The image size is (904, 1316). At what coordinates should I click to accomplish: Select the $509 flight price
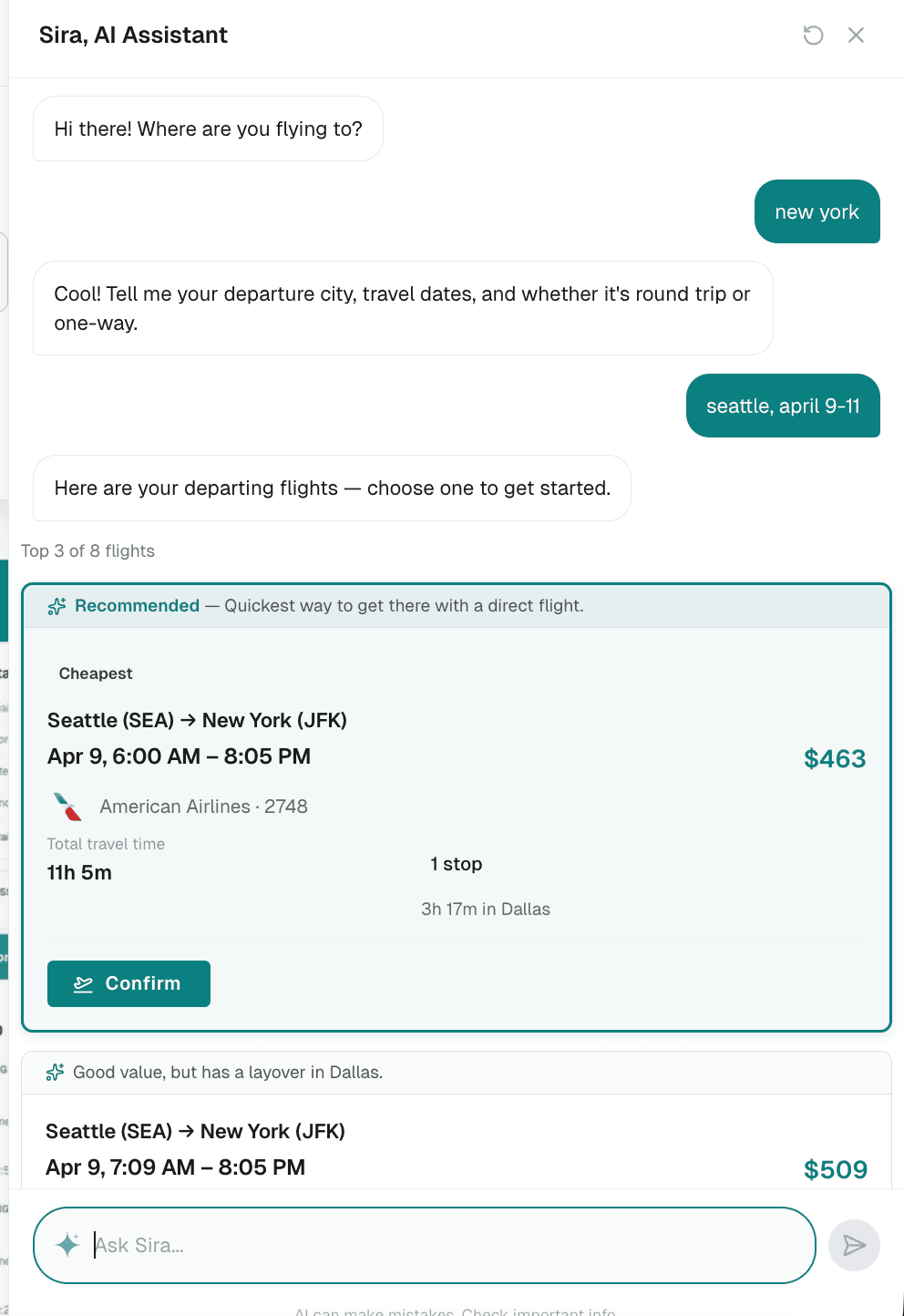click(x=835, y=1169)
